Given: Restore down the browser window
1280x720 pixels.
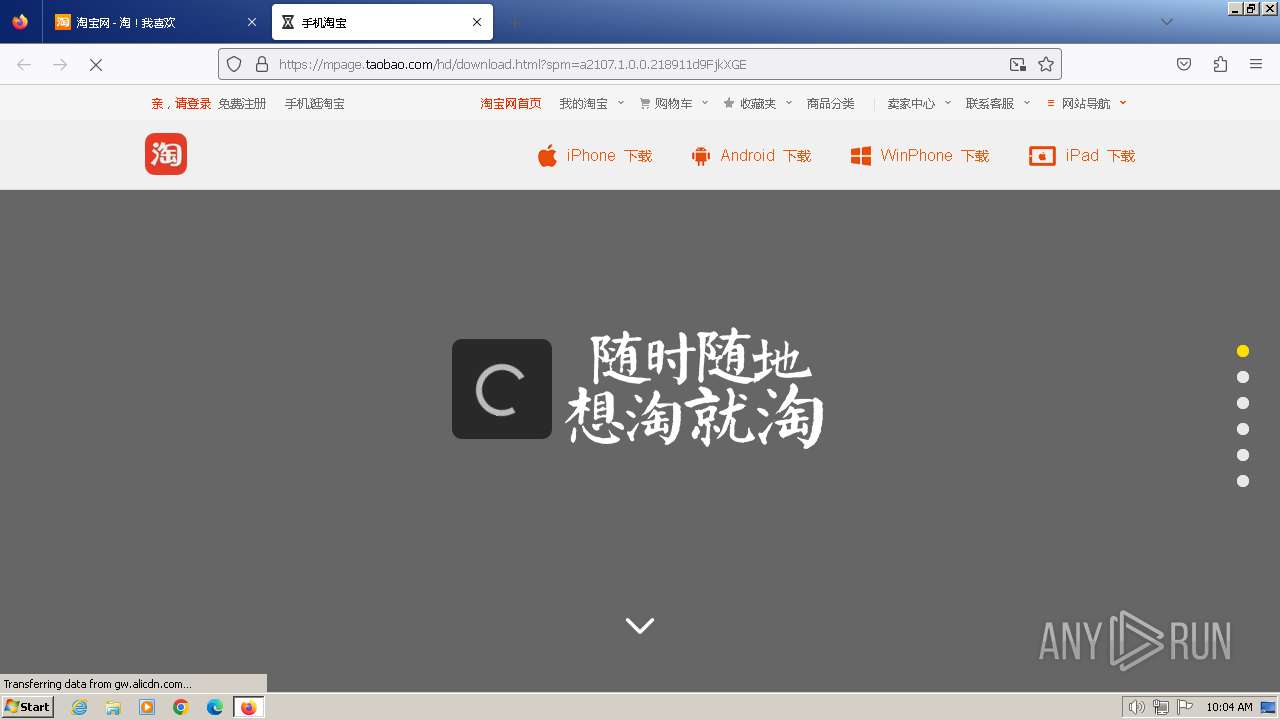Looking at the screenshot, I should pos(1251,8).
